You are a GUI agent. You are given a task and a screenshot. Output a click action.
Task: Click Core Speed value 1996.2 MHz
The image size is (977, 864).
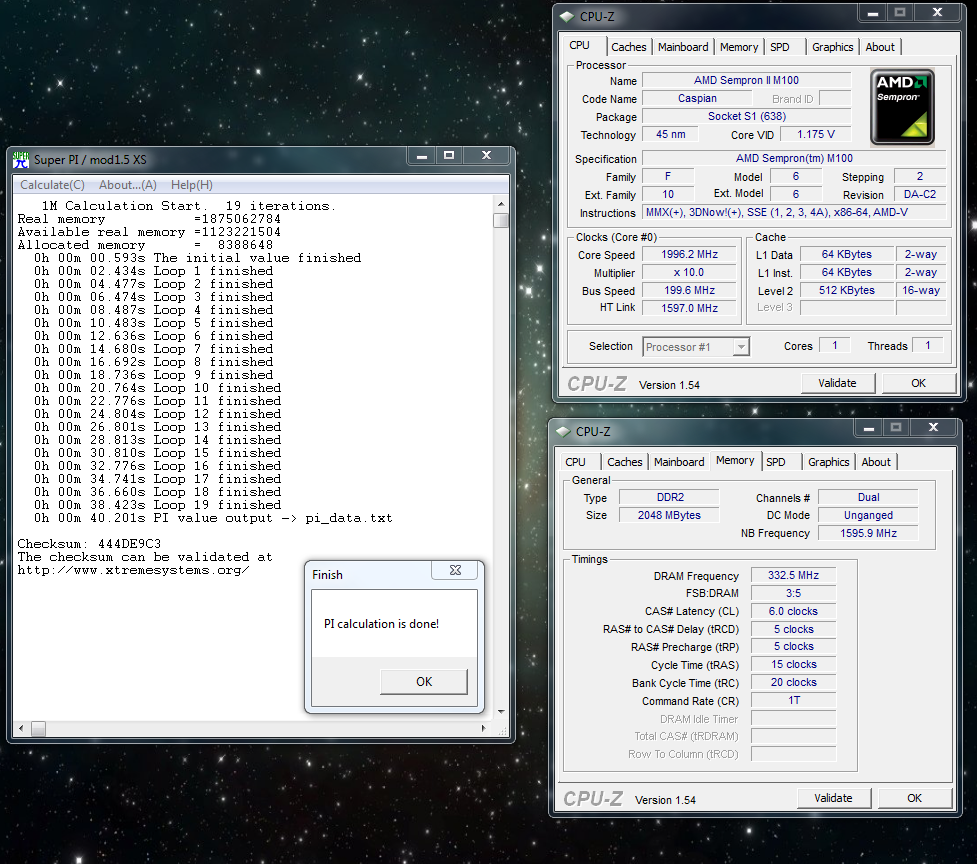[x=689, y=255]
